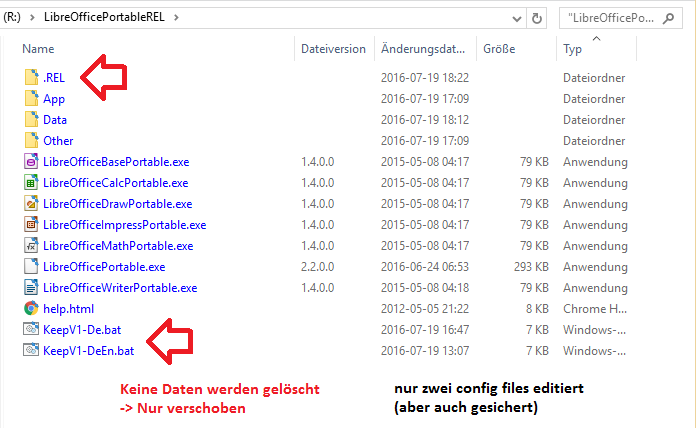696x428 pixels.
Task: Select the Other folder icon
Action: pyautogui.click(x=32, y=140)
